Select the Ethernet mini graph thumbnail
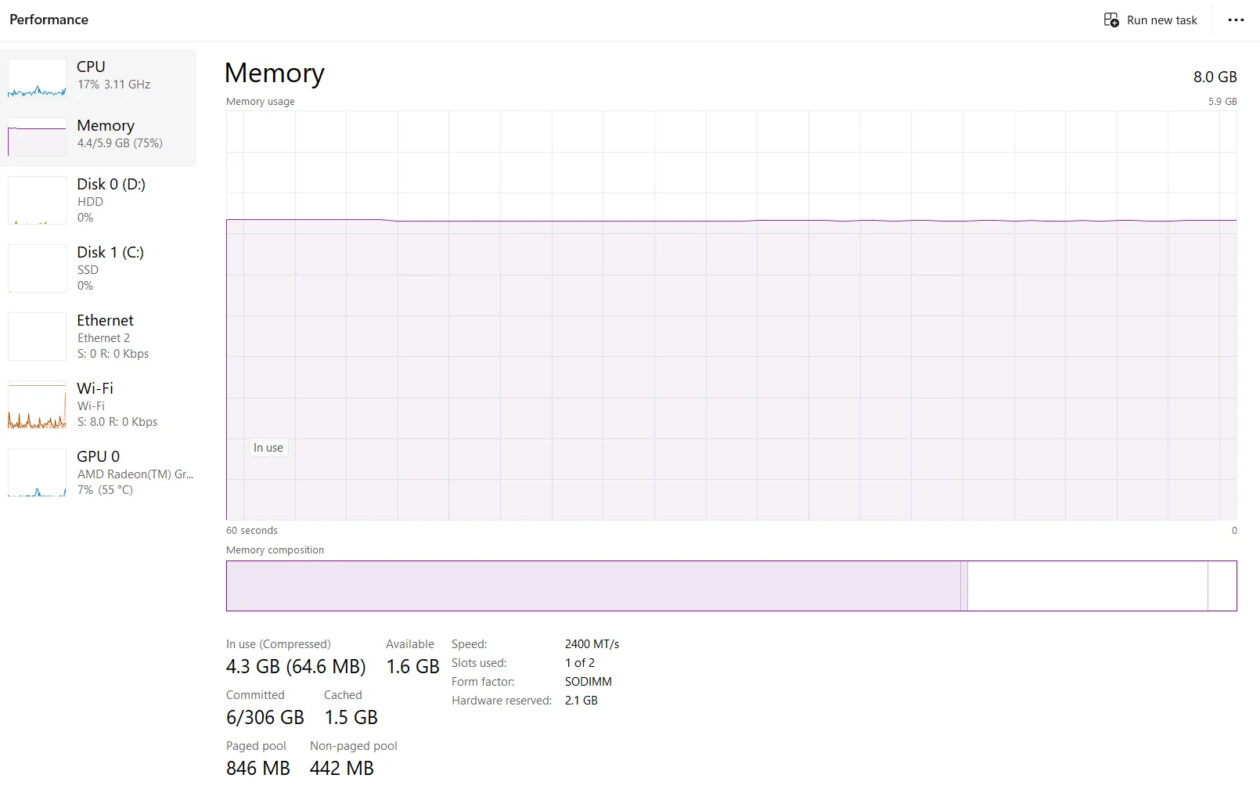This screenshot has width=1260, height=800. pos(37,336)
